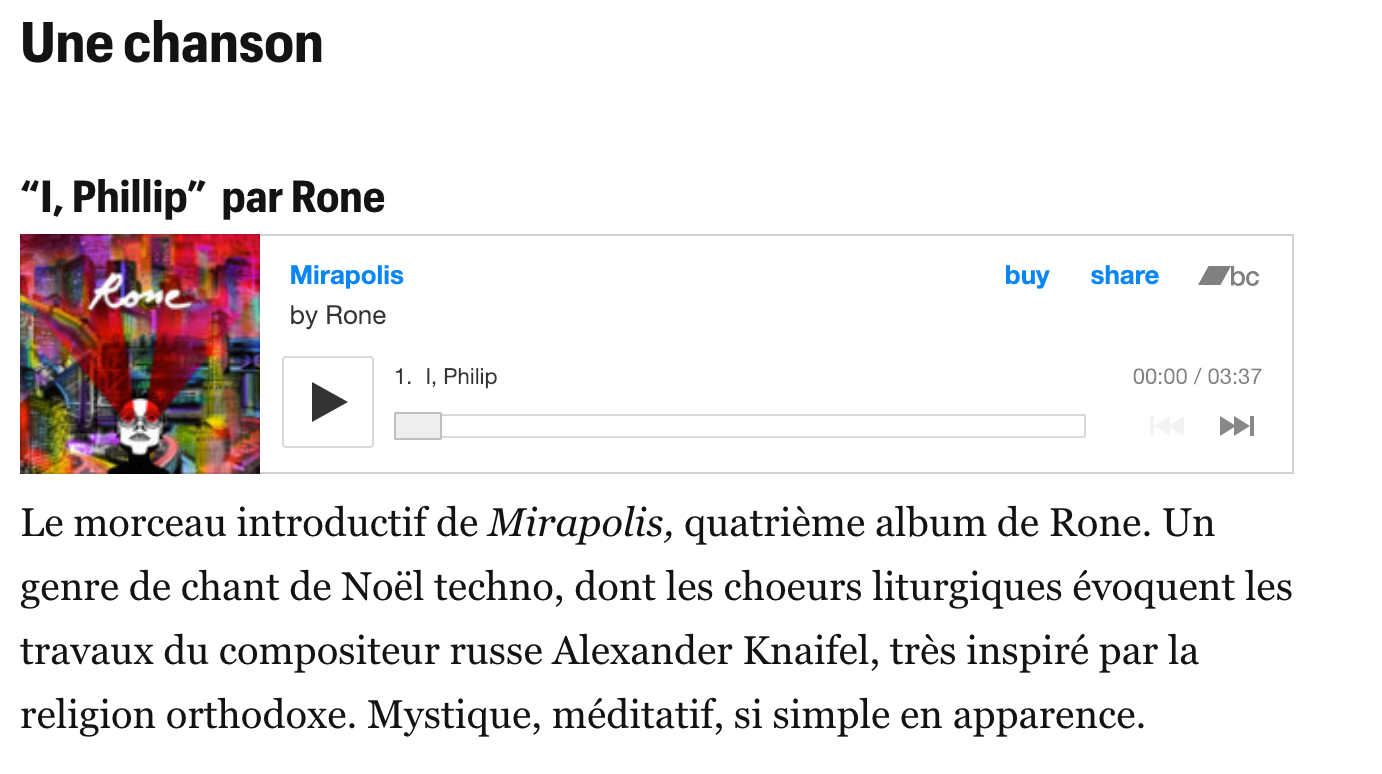Click the "share" link

[x=1124, y=276]
